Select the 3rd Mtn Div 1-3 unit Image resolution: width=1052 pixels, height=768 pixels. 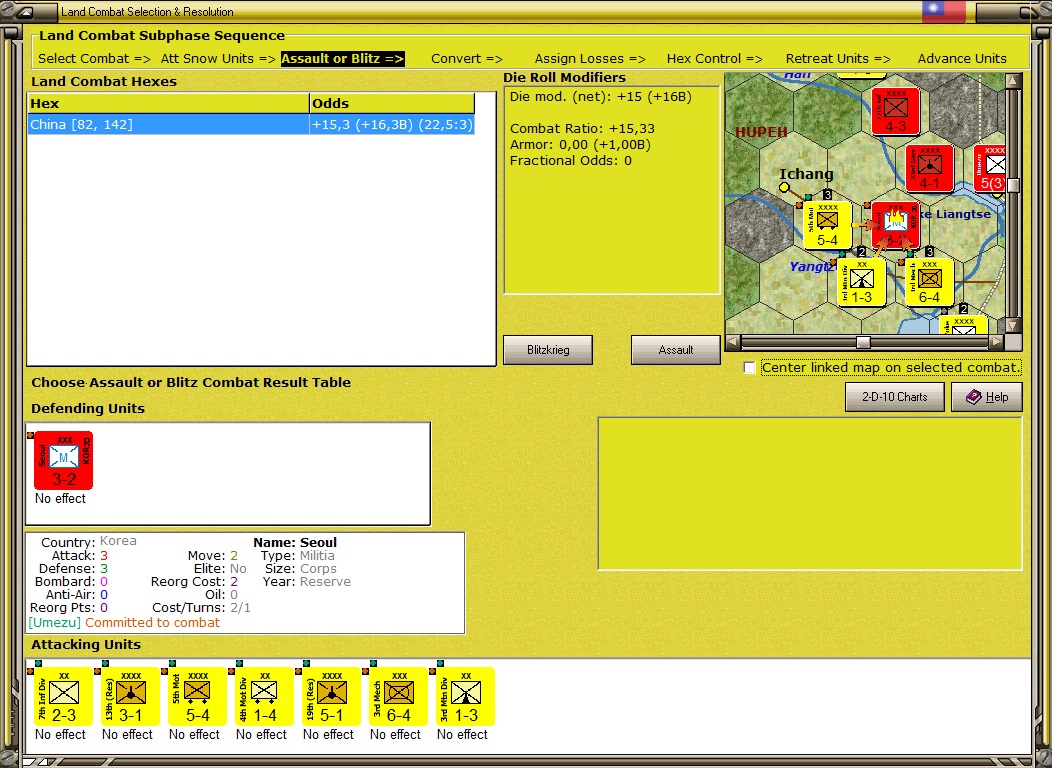click(x=466, y=696)
